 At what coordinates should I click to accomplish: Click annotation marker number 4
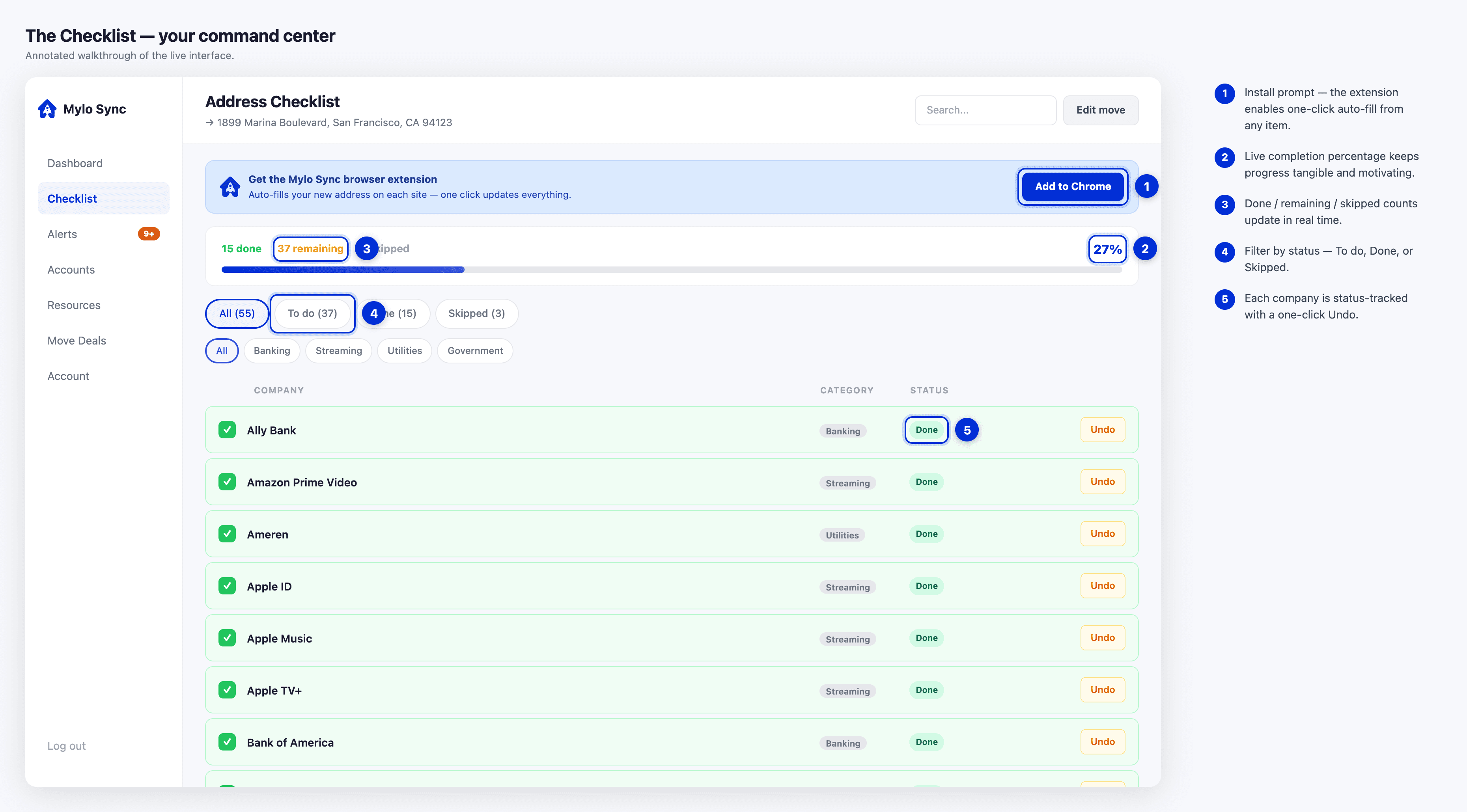pyautogui.click(x=373, y=313)
